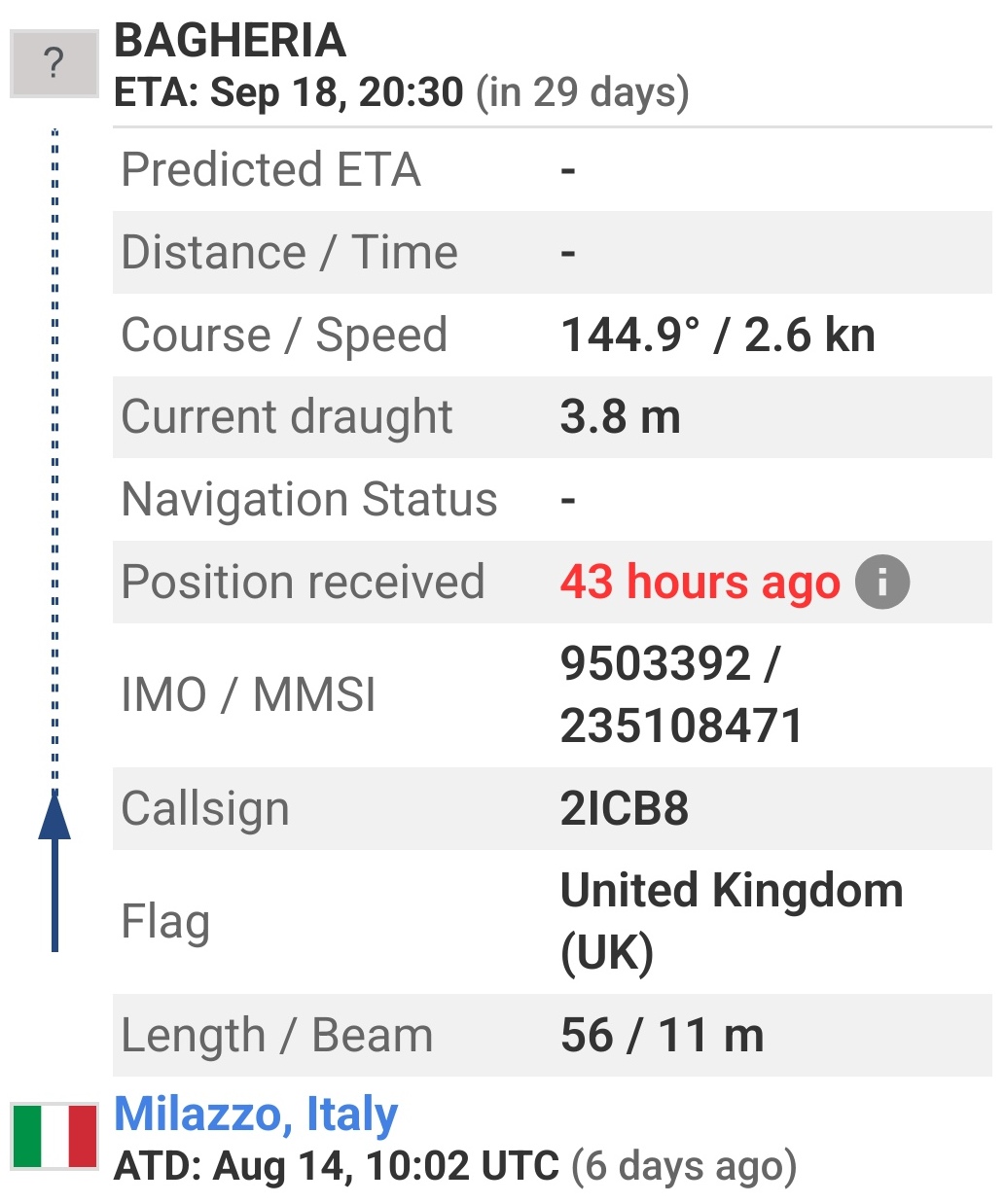Click the ATD Aug 14, 10:02 UTC text

point(337,1166)
